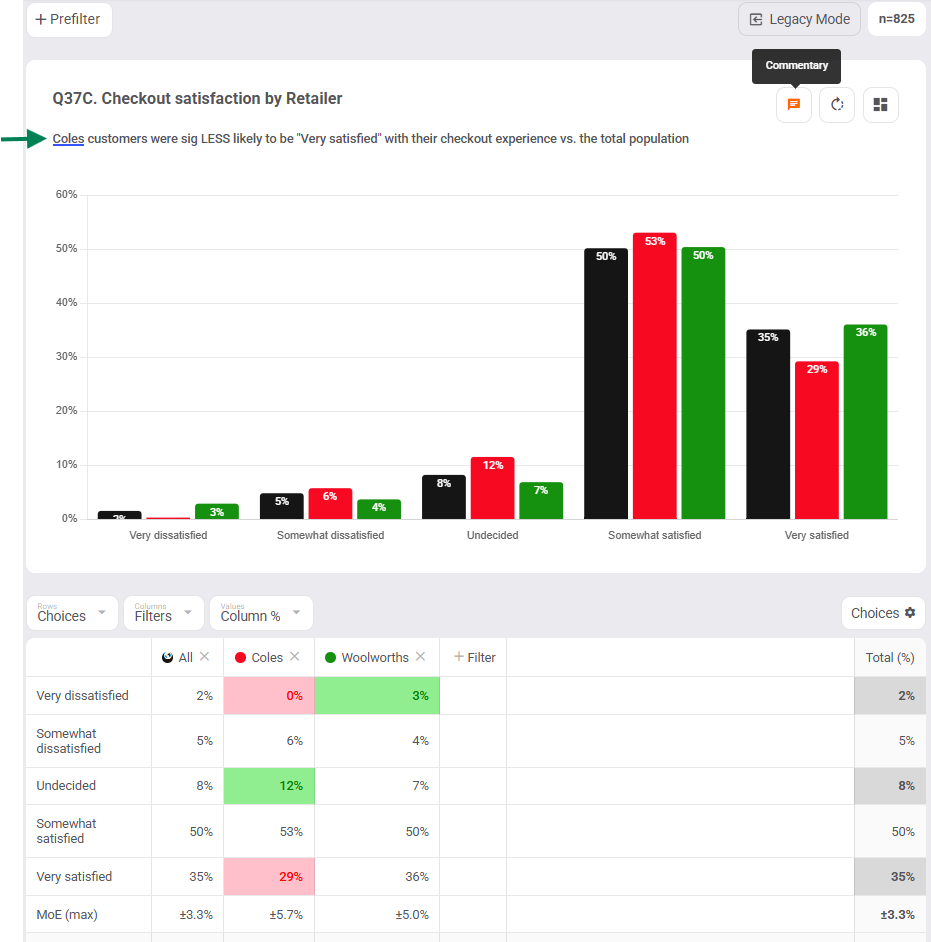Viewport: 931px width, 942px height.
Task: Open the dashboard layout grid icon
Action: point(881,105)
